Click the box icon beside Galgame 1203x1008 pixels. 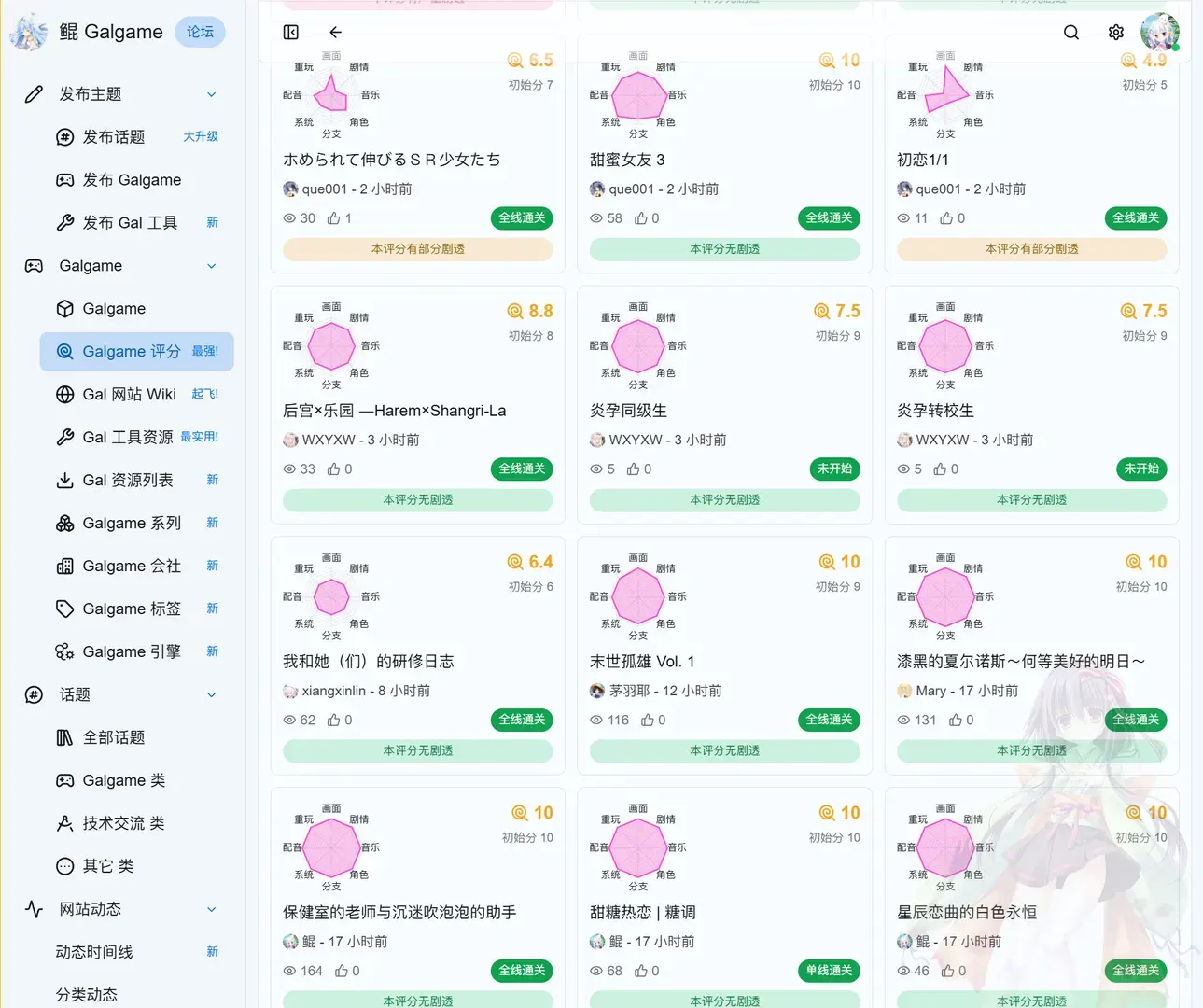65,309
